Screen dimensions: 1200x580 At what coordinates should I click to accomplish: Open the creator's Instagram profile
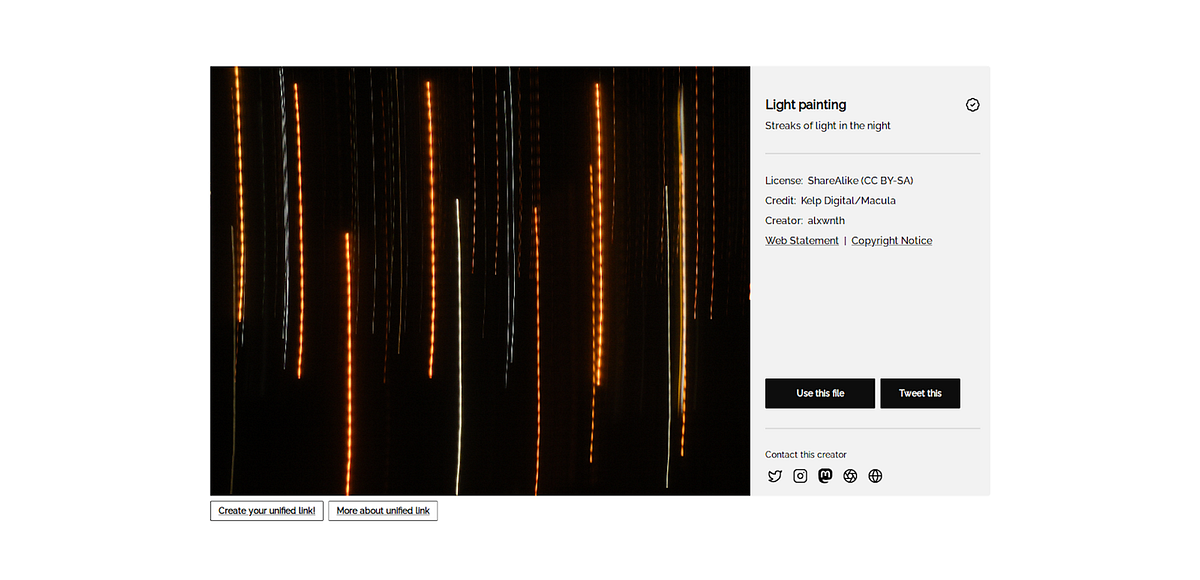800,476
